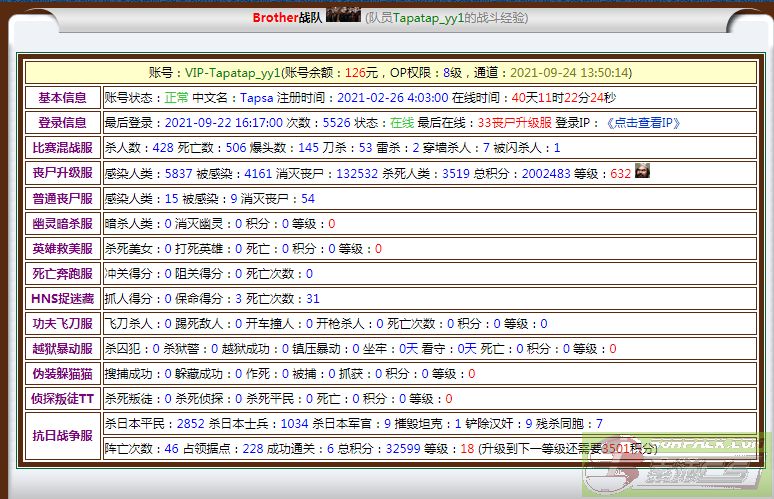This screenshot has width=774, height=499.
Task: Open the 丧尸升级服 section label
Action: point(62,173)
